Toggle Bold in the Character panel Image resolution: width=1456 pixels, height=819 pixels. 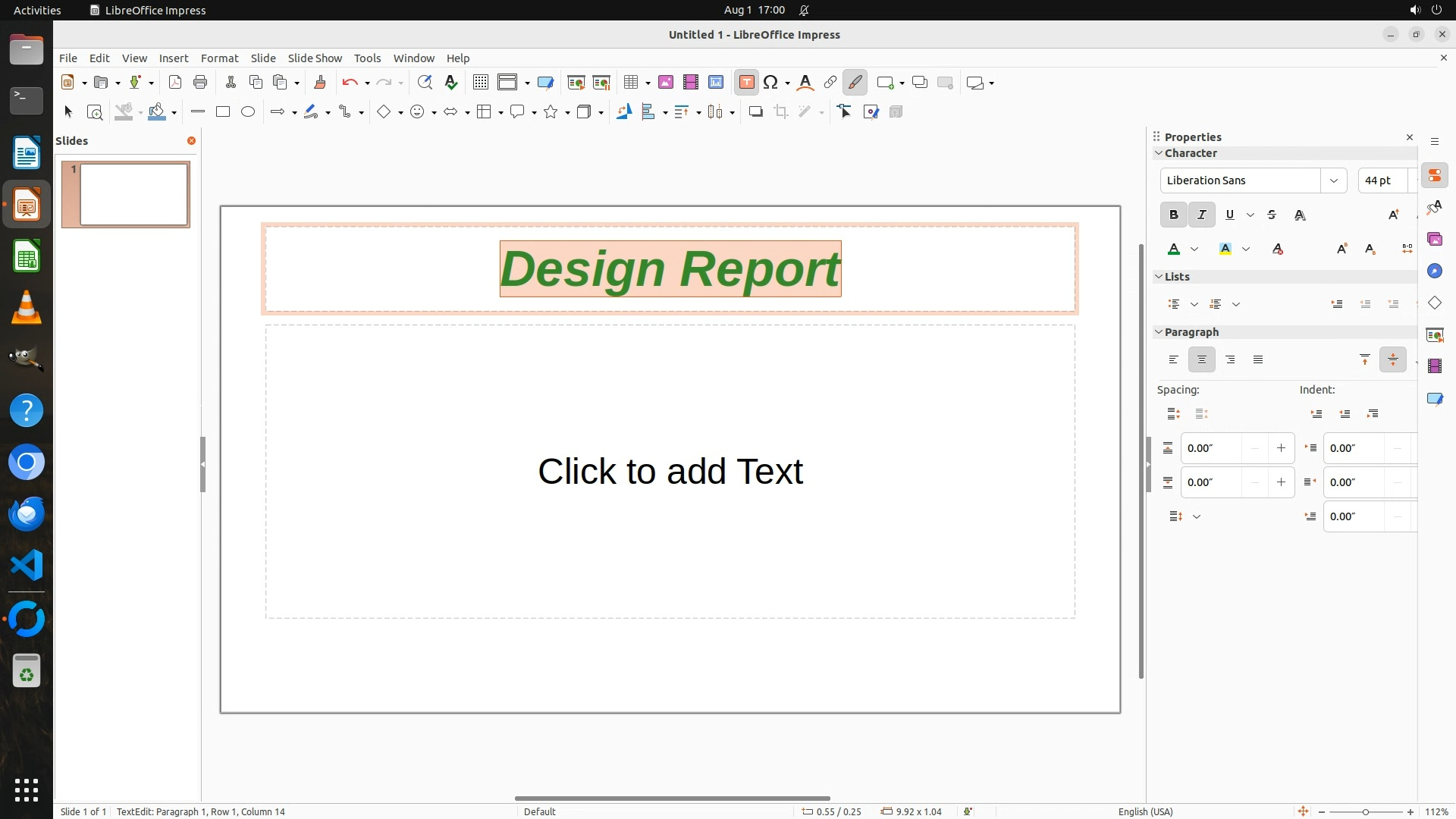tap(1173, 215)
